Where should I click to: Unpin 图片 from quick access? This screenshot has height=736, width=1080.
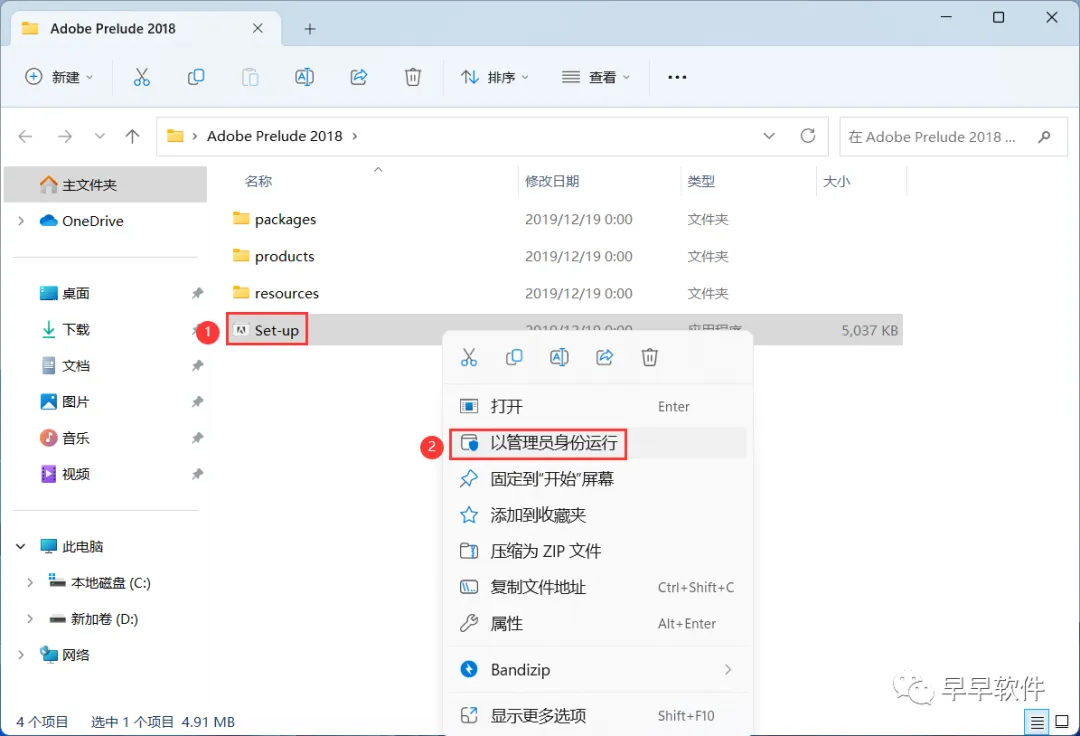(198, 401)
